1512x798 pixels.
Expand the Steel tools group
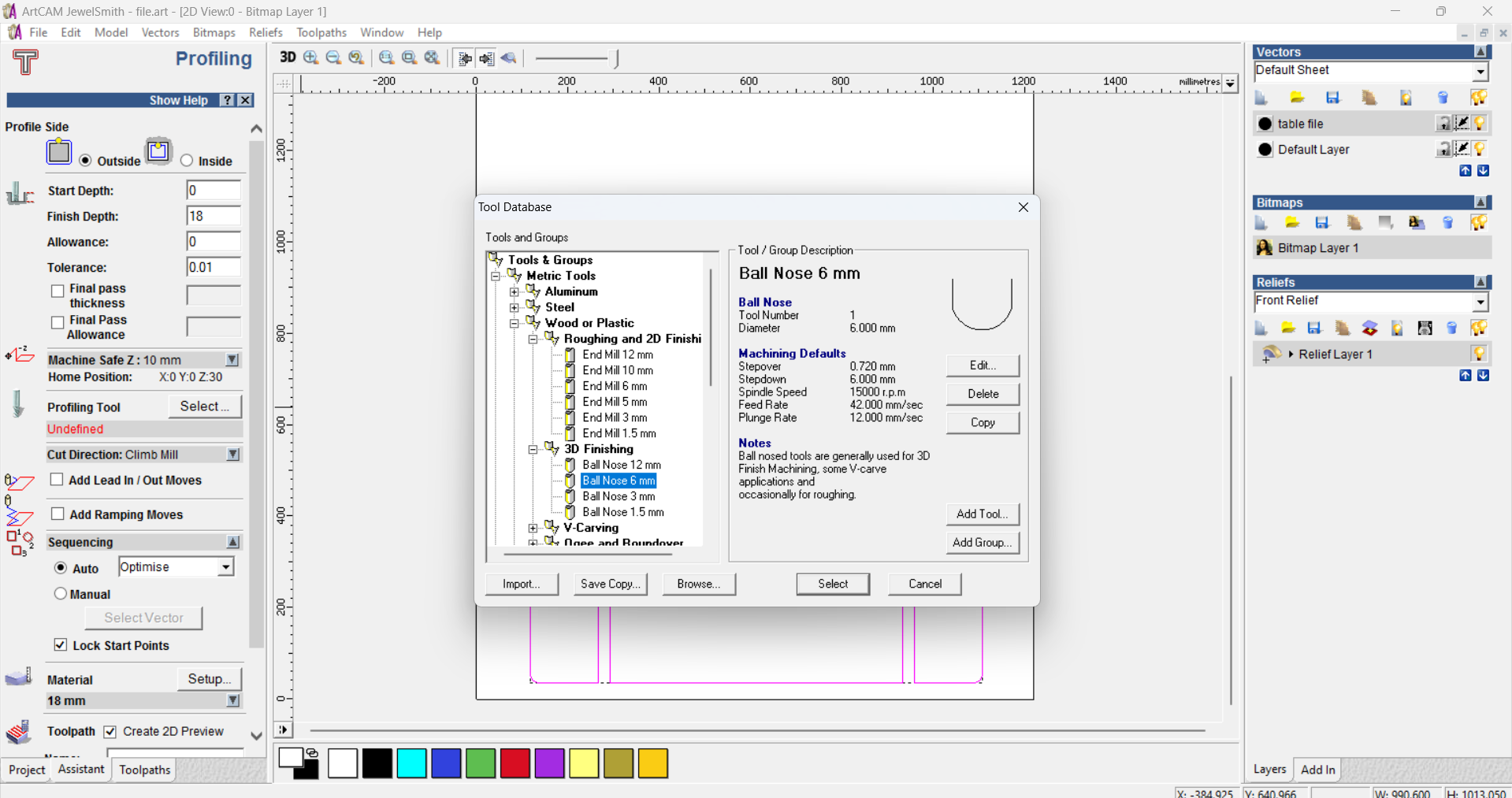pos(515,307)
